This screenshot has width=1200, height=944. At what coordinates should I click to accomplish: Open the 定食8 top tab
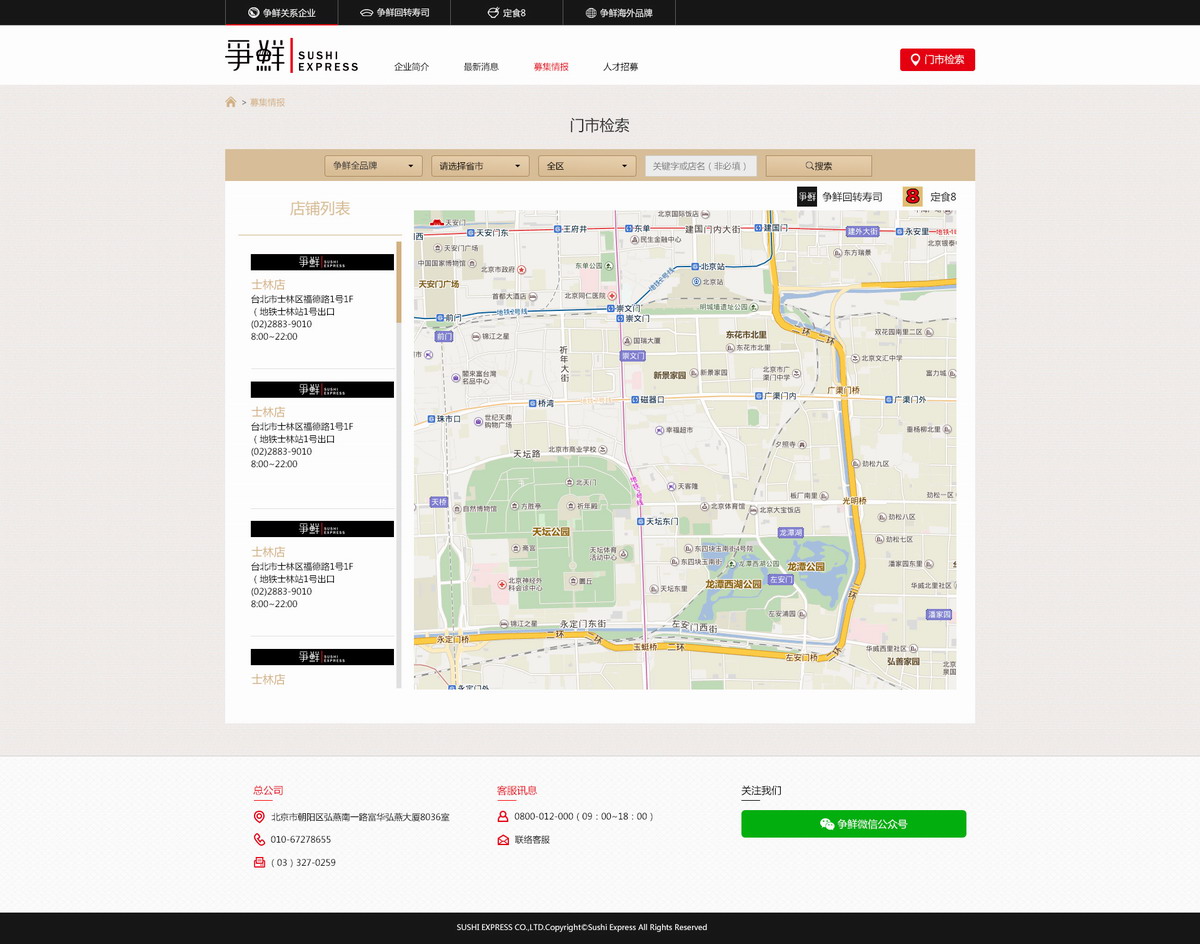pos(506,13)
